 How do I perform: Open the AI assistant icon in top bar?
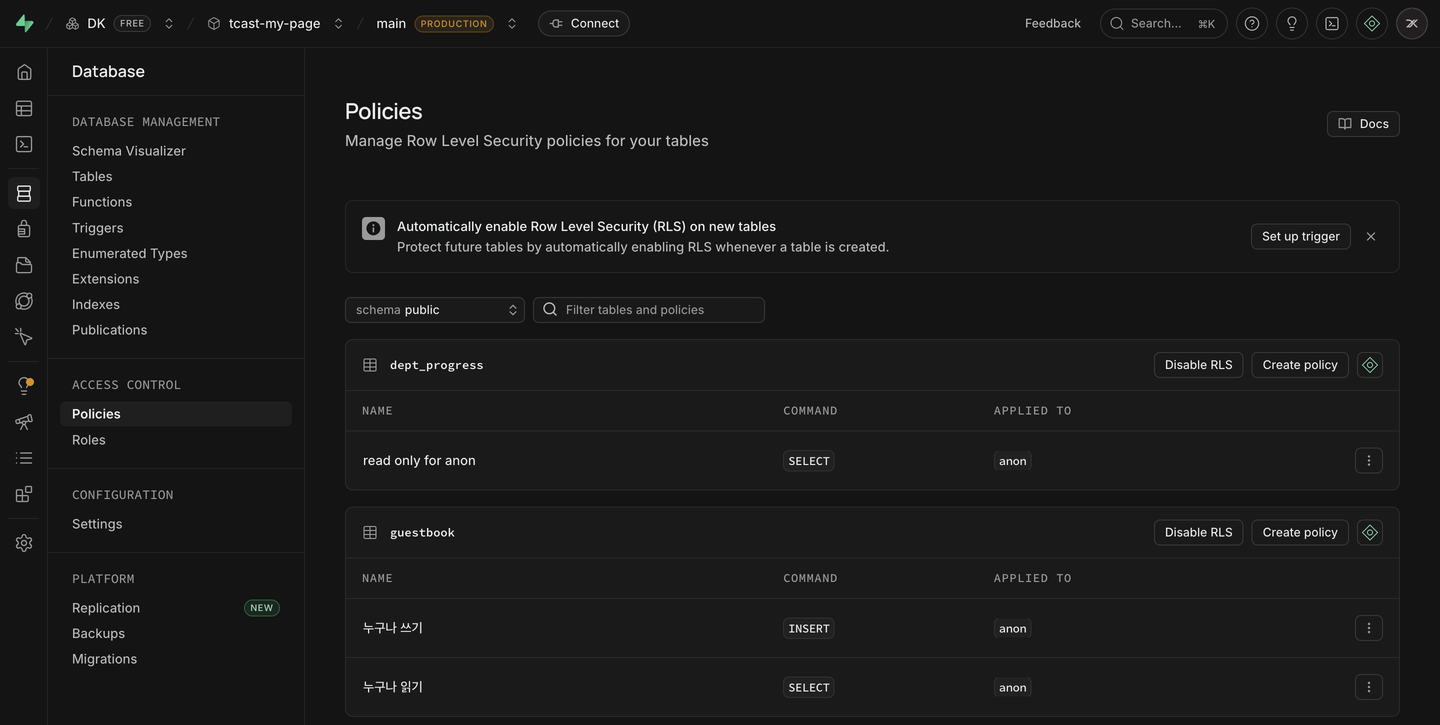click(x=1372, y=23)
